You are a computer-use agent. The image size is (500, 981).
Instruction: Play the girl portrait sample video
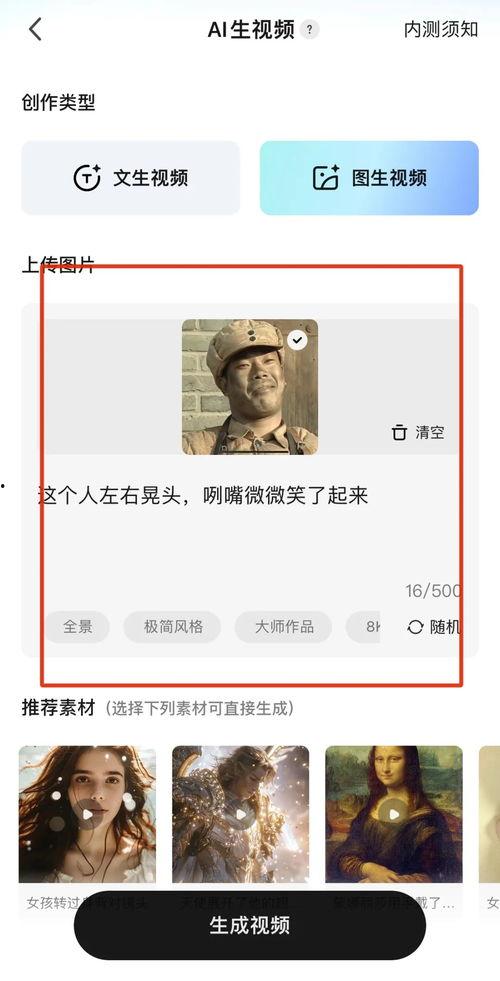(88, 814)
